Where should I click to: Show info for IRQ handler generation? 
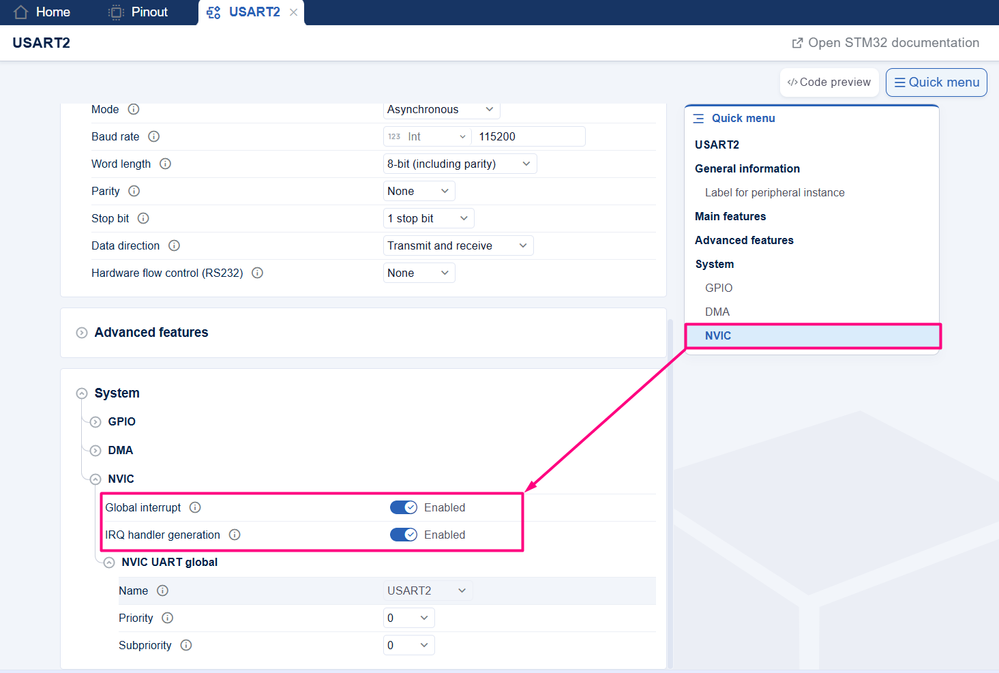[234, 535]
